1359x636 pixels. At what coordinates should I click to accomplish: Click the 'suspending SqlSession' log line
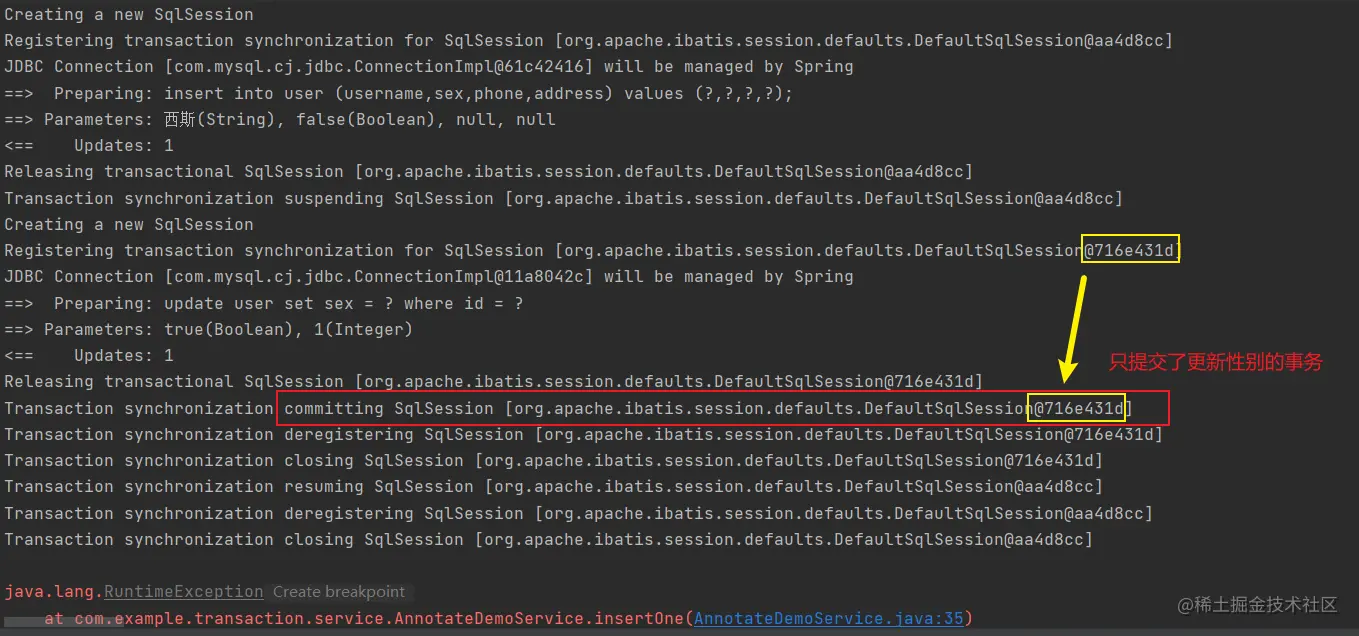tap(564, 198)
